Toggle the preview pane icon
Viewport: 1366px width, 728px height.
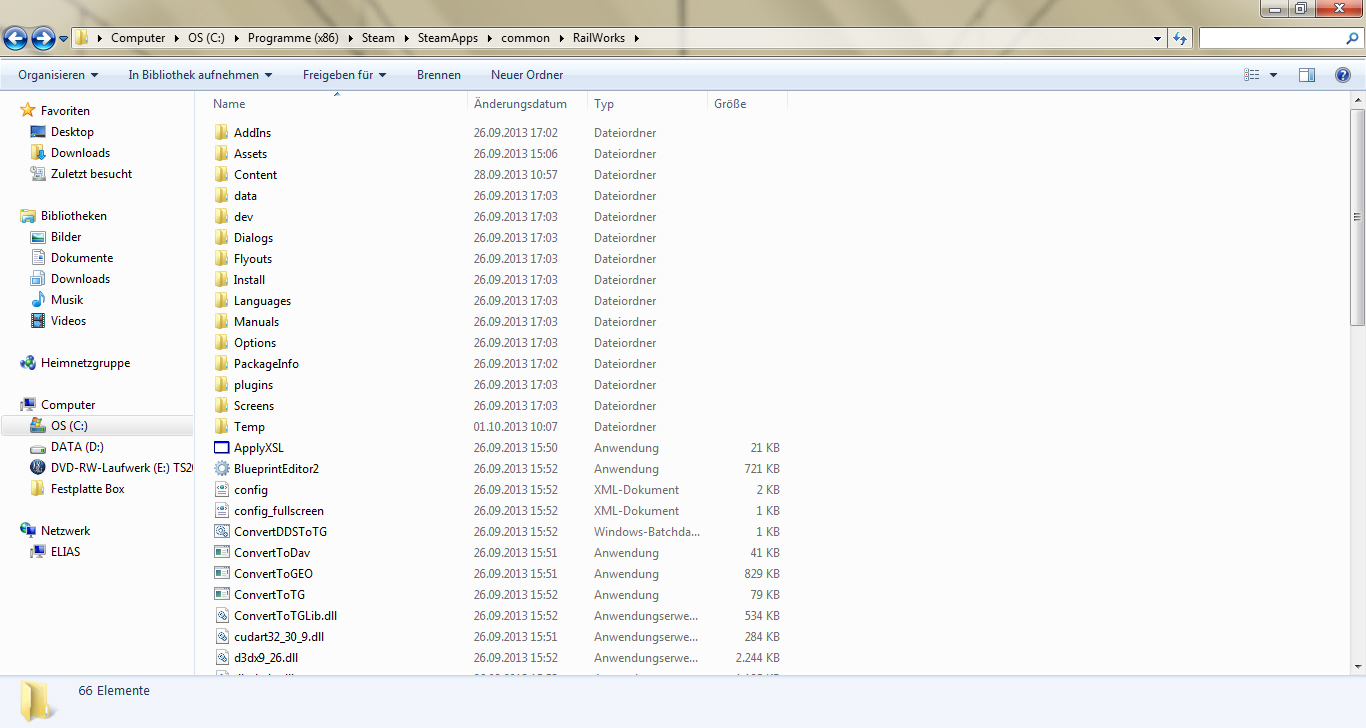click(x=1307, y=75)
